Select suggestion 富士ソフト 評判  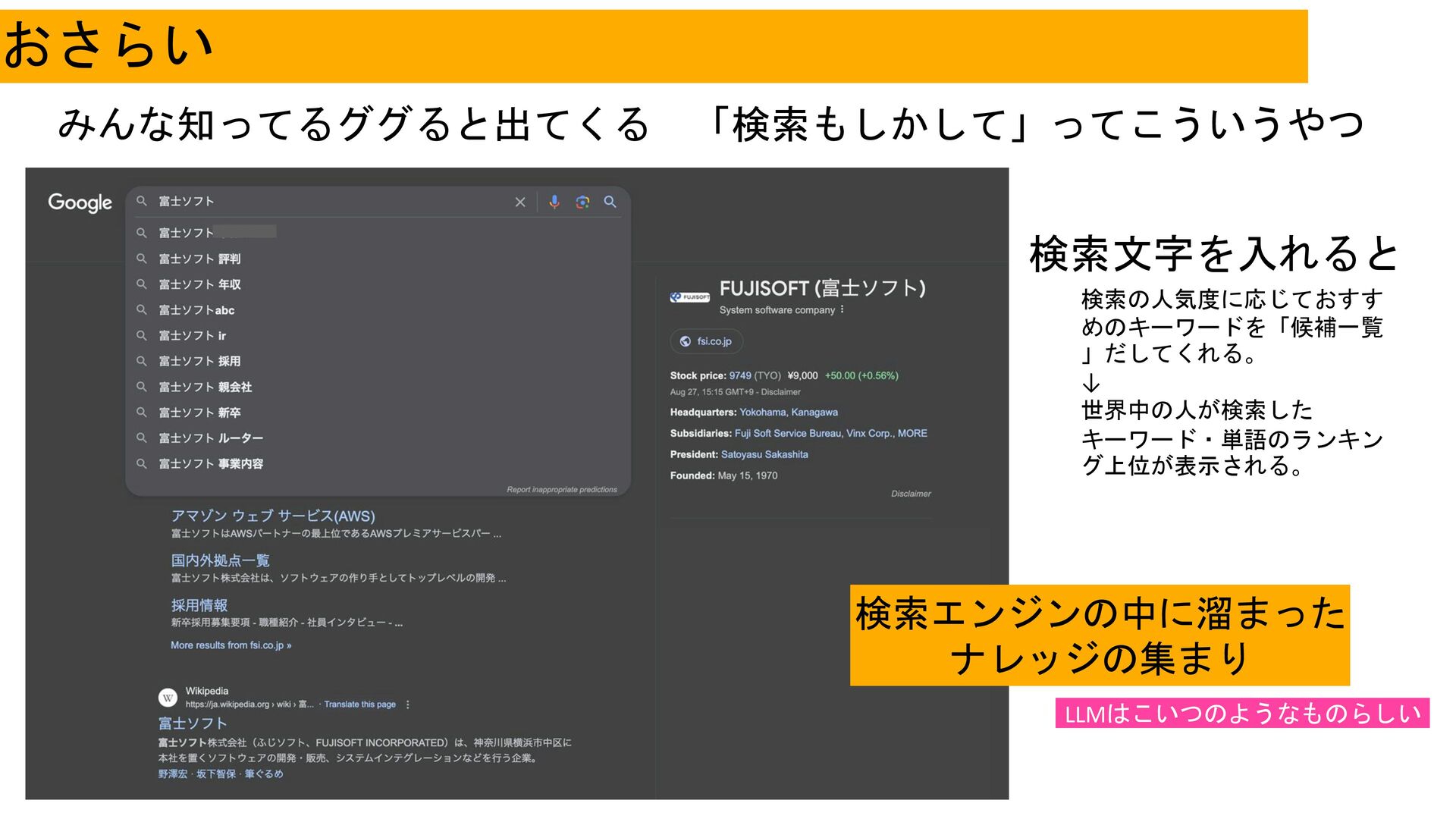199,259
